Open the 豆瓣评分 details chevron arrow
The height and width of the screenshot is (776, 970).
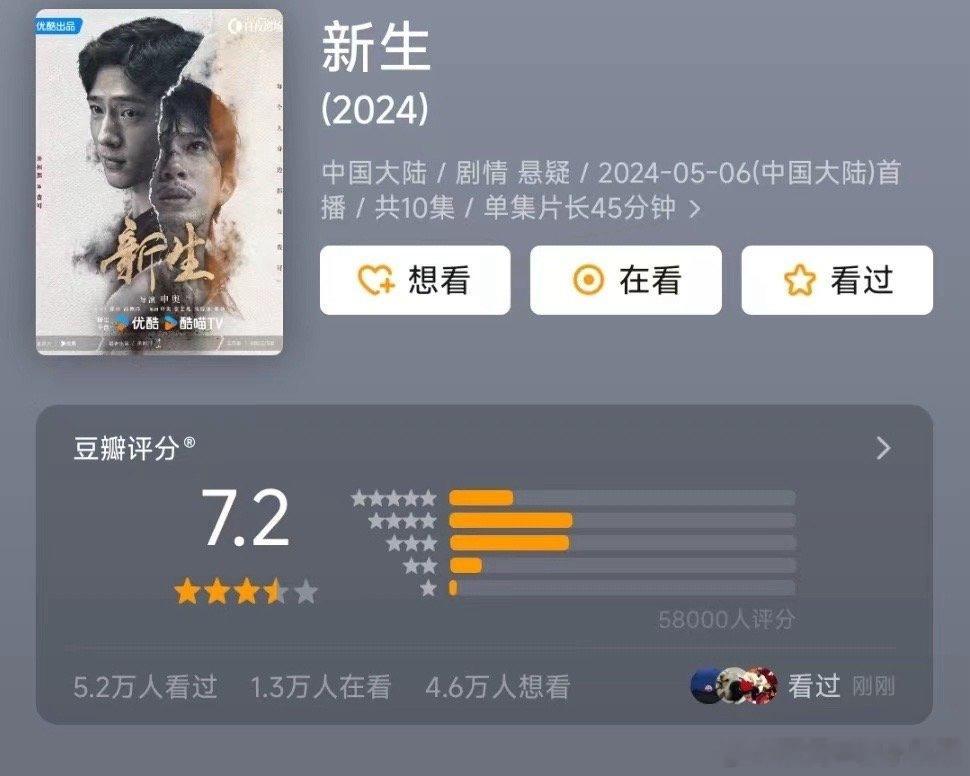coord(883,448)
